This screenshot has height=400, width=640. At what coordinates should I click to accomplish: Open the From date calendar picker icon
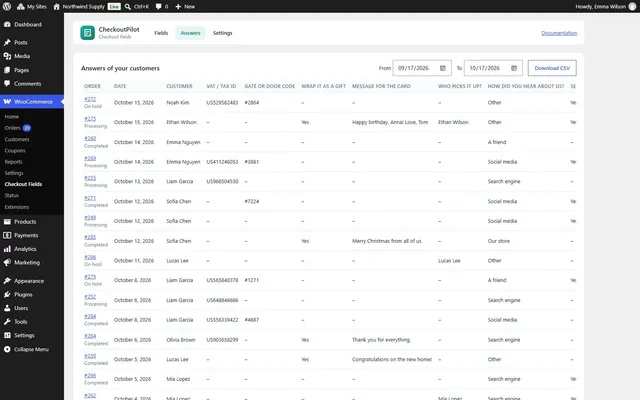[x=442, y=68]
